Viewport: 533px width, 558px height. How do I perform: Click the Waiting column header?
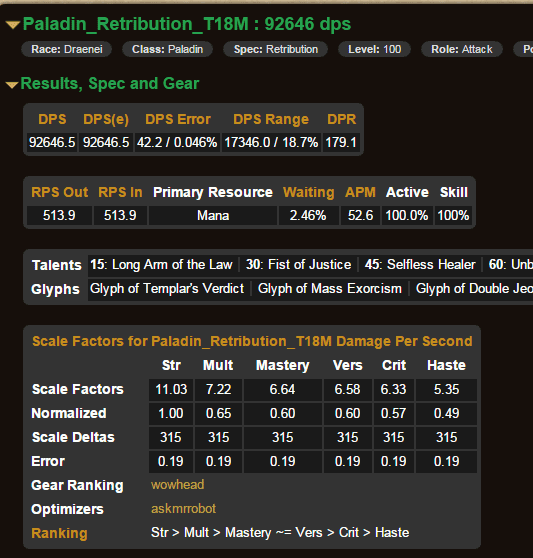tap(308, 192)
